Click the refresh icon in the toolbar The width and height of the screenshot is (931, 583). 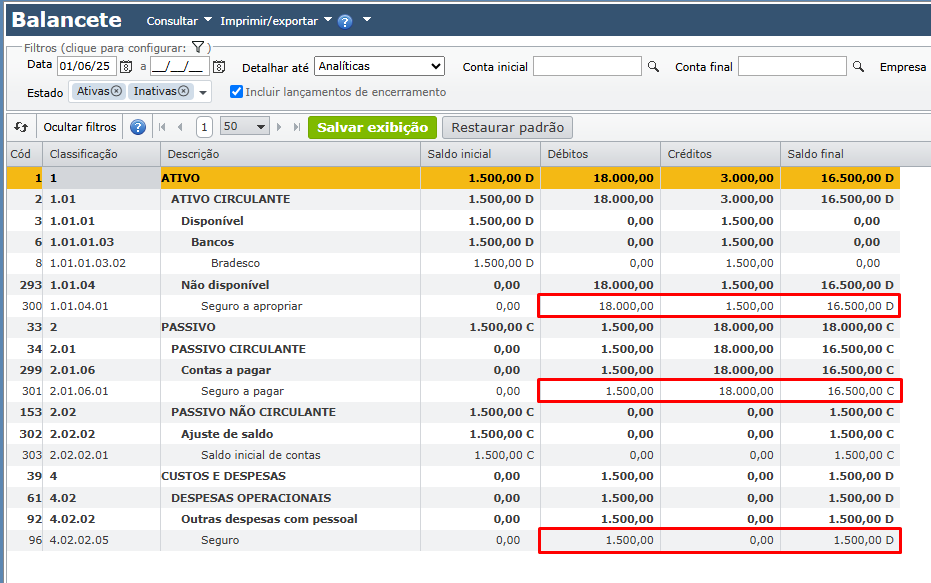pos(20,127)
